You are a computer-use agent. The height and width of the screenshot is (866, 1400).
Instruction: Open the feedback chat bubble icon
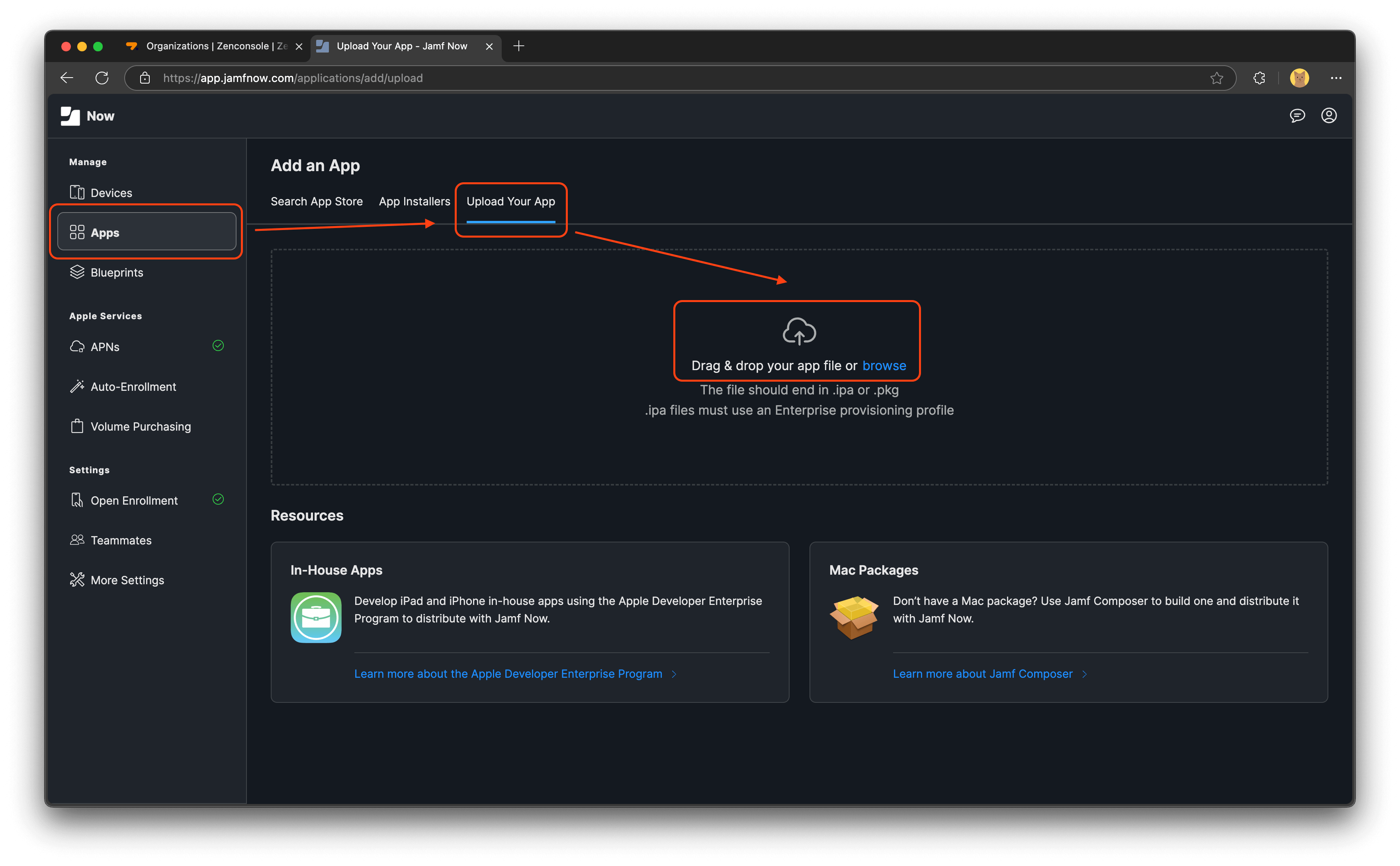1297,116
